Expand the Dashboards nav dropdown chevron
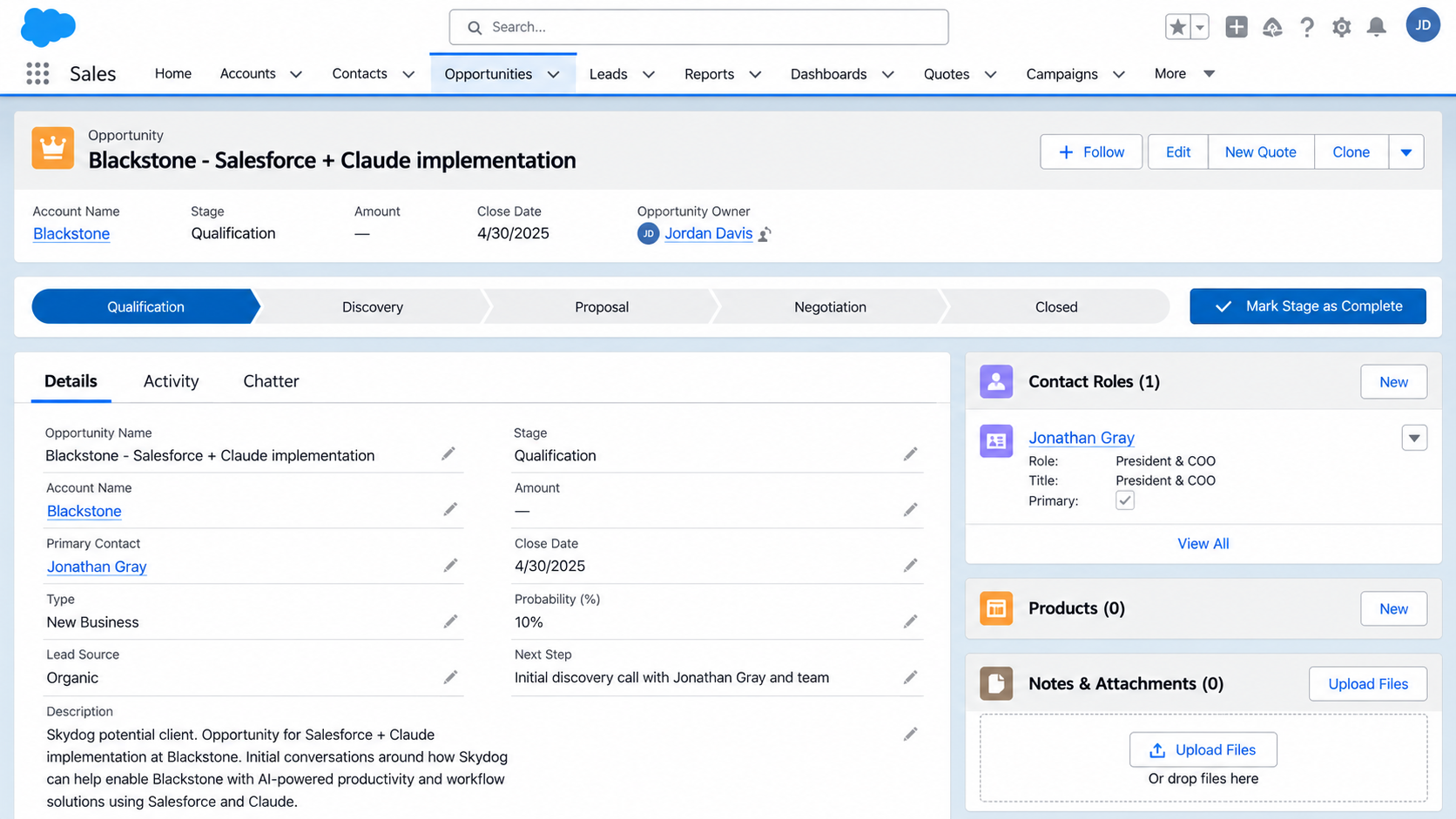 point(888,74)
